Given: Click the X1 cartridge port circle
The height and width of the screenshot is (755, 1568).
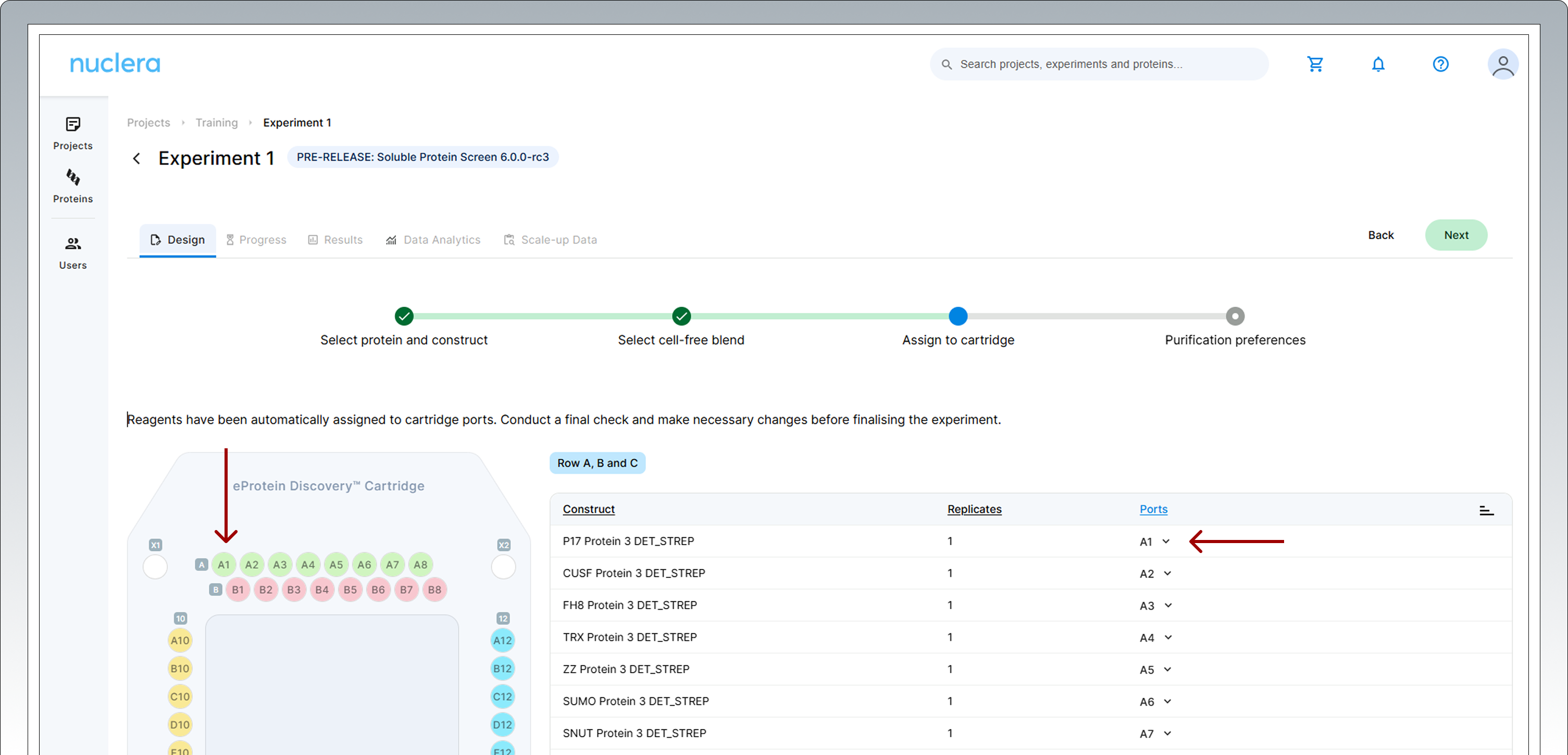Looking at the screenshot, I should (x=155, y=567).
